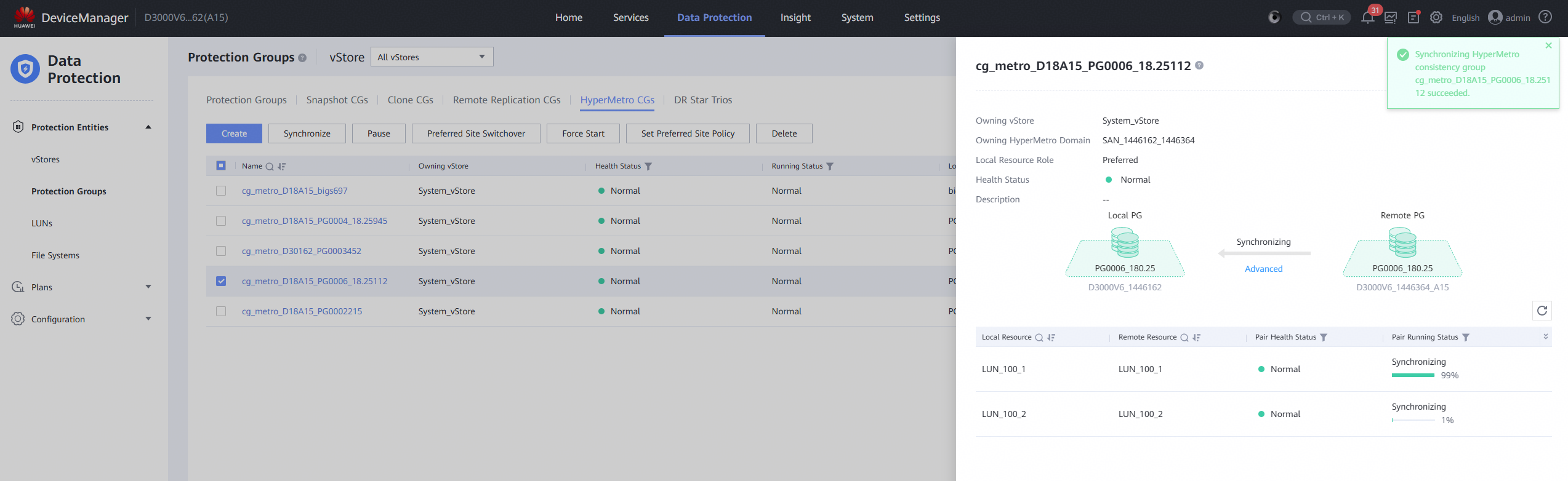Open the performance monitoring chart icon
The image size is (1568, 481).
click(1391, 17)
